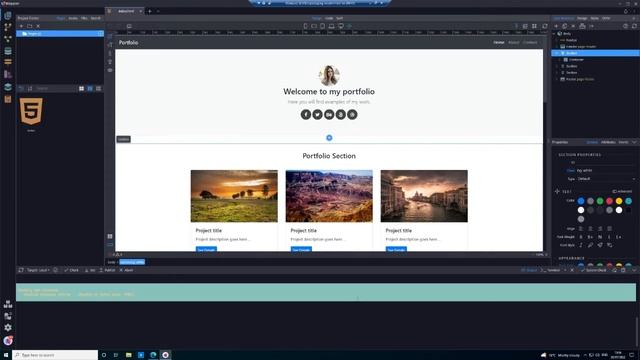Click the Twitter social icon on page
The height and width of the screenshot is (360, 640).
[x=318, y=115]
